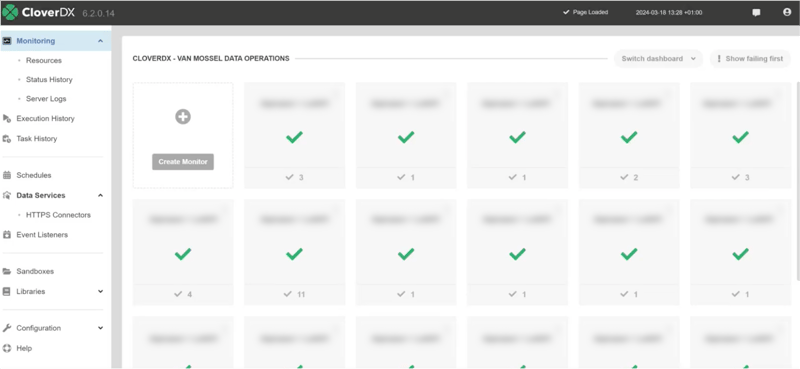Go to Task History page
This screenshot has height=369, width=800.
coord(37,139)
